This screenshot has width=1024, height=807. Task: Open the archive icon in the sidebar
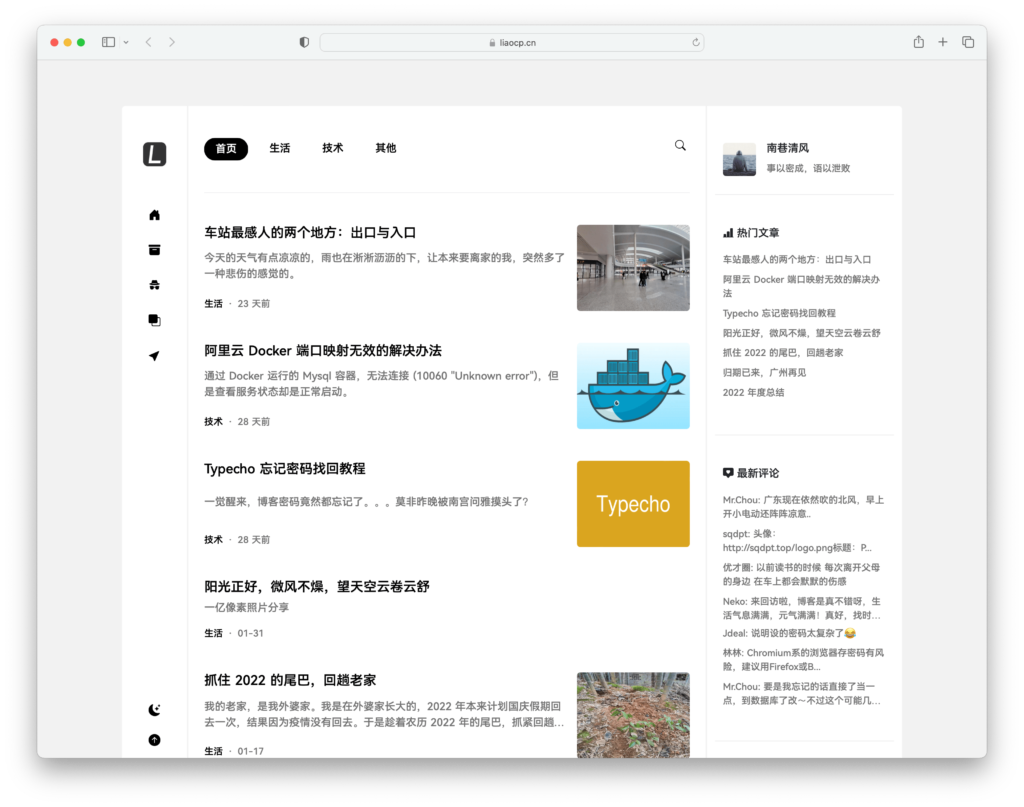pyautogui.click(x=154, y=249)
